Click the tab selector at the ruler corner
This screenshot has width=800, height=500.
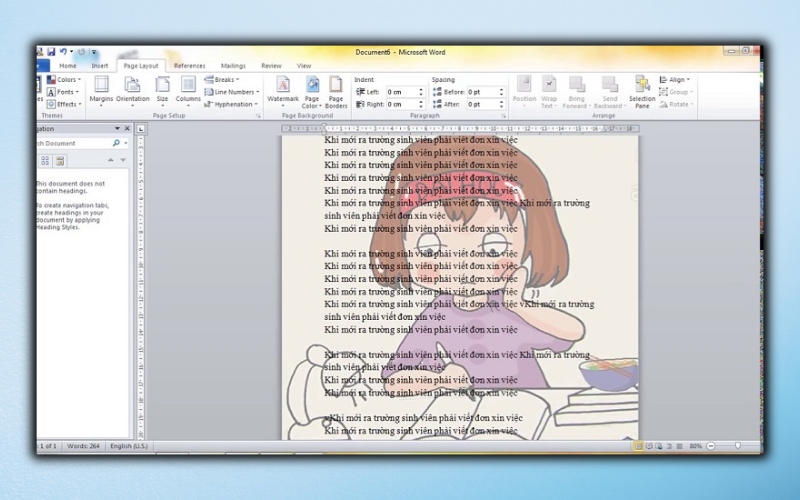(x=141, y=129)
